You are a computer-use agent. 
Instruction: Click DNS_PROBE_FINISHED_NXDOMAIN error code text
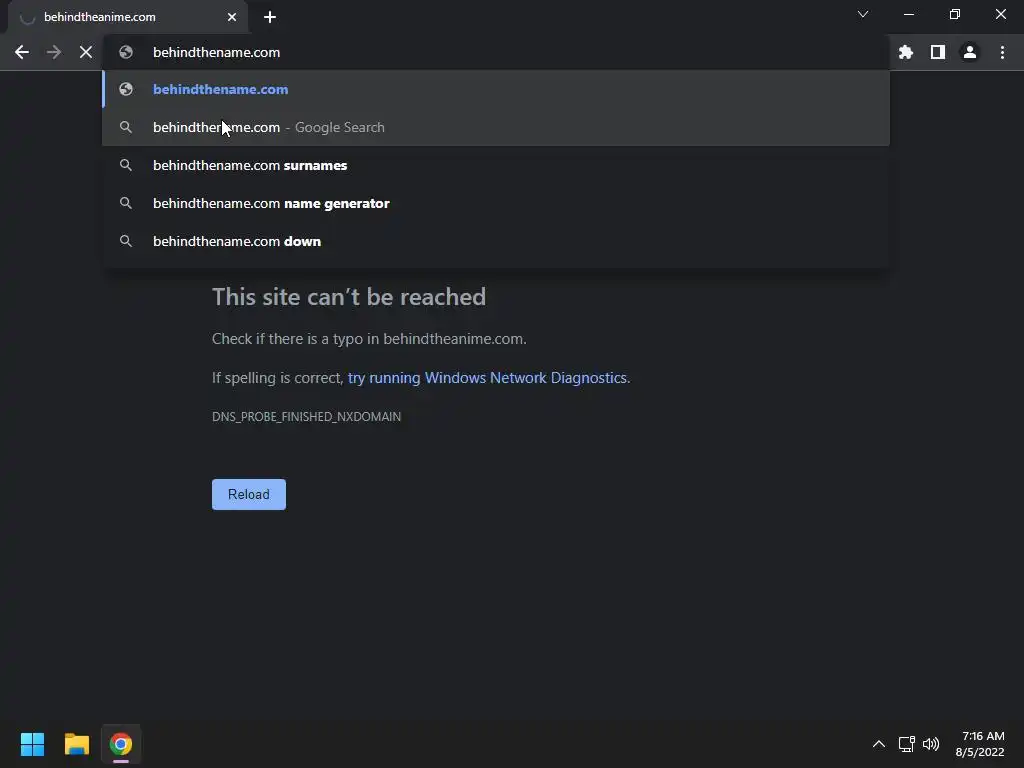[306, 417]
